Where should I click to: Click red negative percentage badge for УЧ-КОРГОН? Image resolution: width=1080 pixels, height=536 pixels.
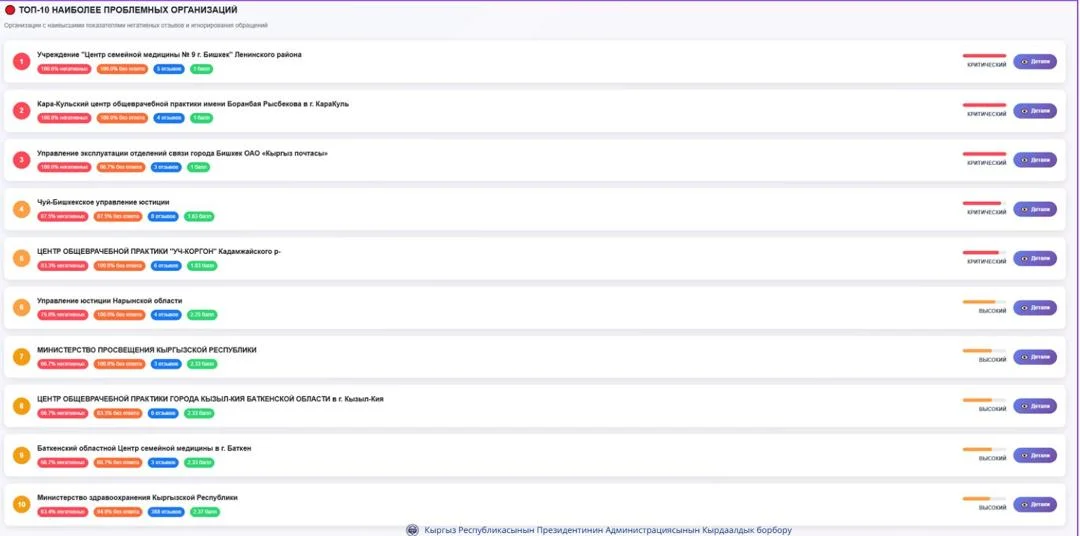pyautogui.click(x=62, y=266)
